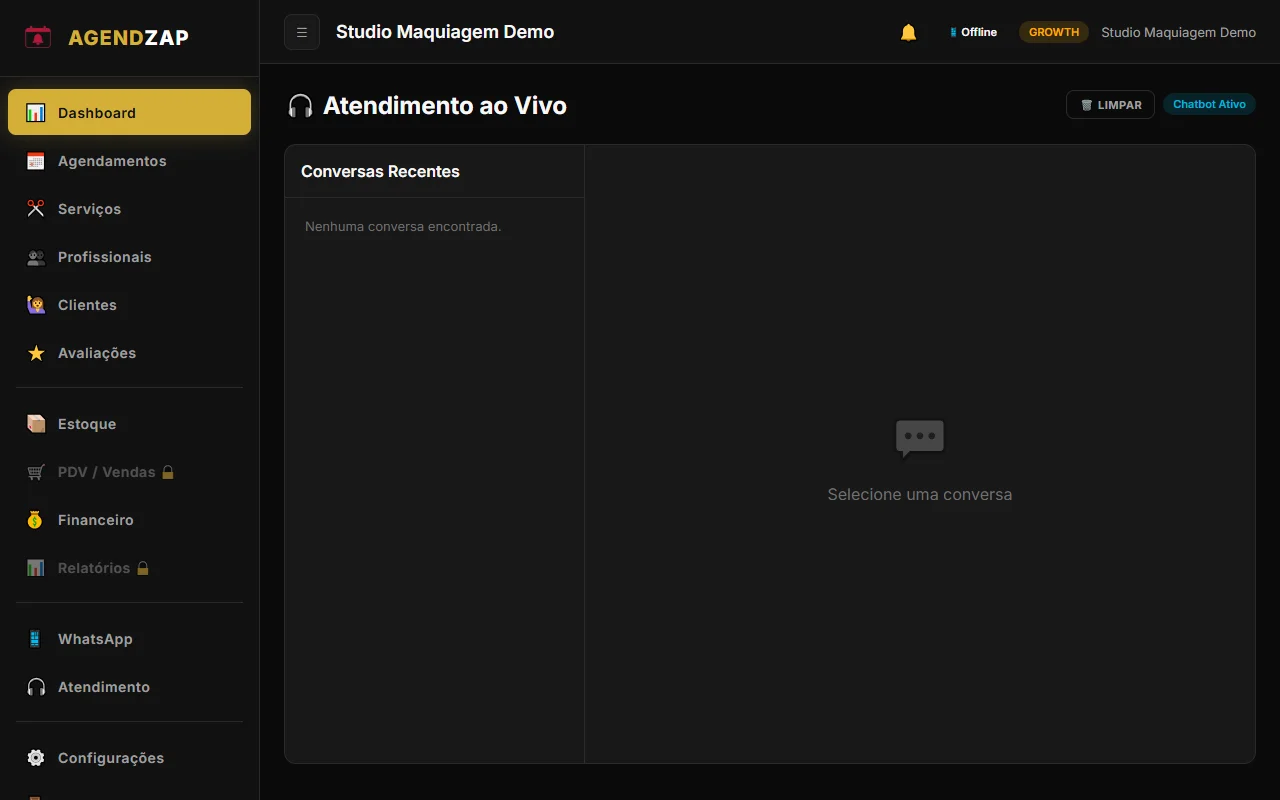Open the WhatsApp integration panel
The image size is (1280, 800).
click(95, 639)
